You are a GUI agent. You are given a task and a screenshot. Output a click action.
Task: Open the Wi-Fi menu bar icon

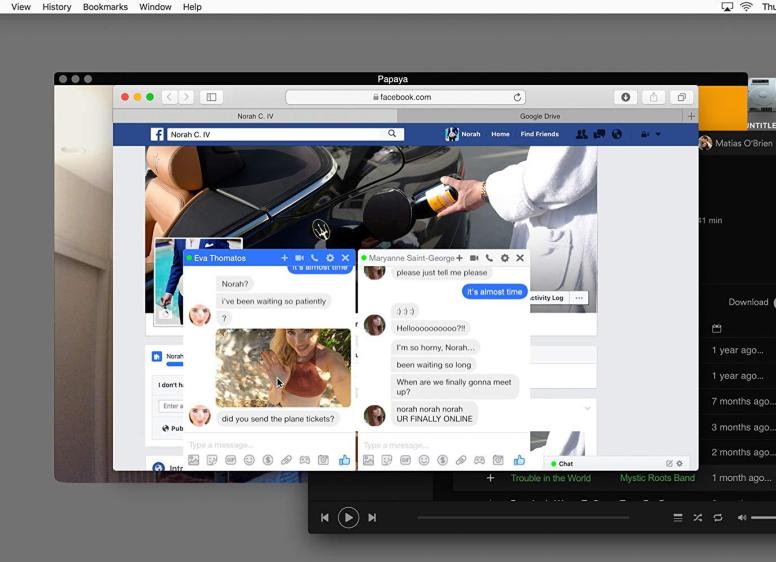point(746,7)
